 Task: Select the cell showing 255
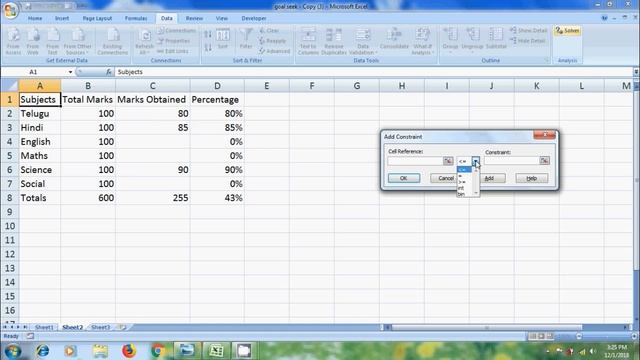(153, 198)
